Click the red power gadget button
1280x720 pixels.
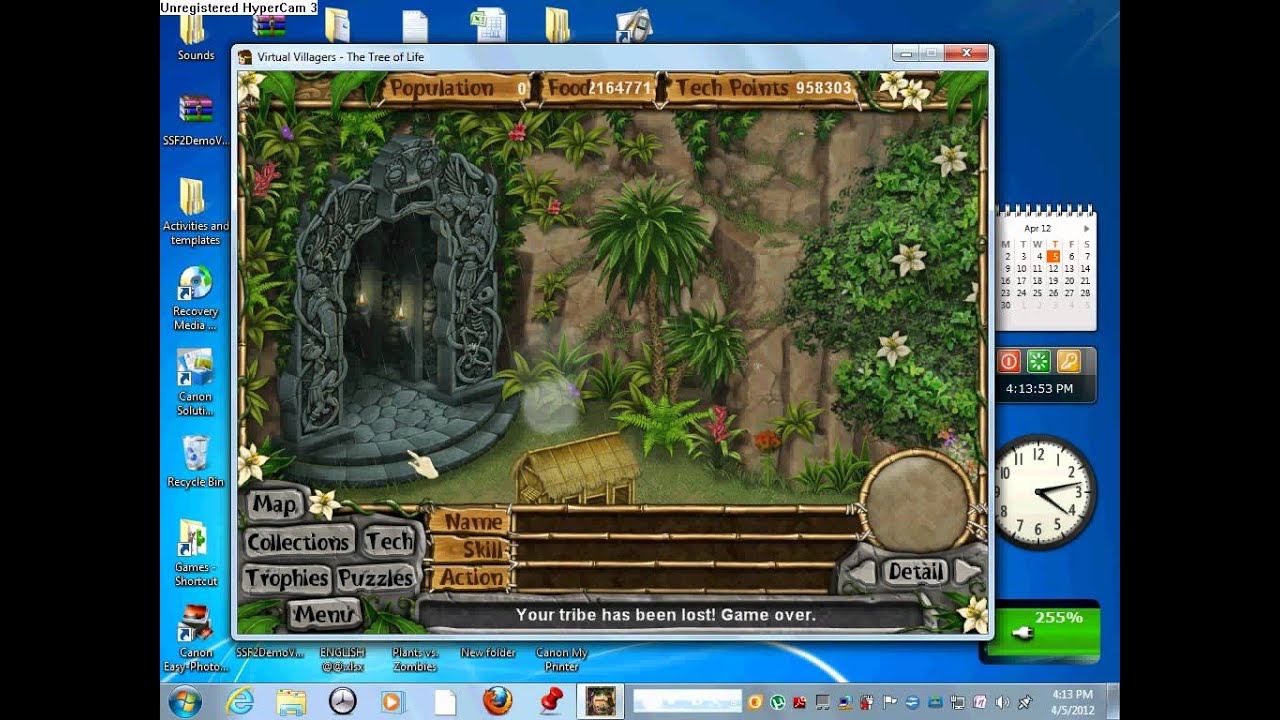(x=1009, y=361)
